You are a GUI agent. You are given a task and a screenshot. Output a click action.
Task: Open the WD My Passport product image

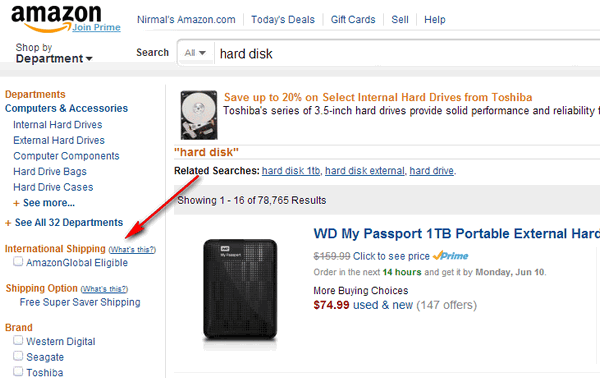[240, 292]
